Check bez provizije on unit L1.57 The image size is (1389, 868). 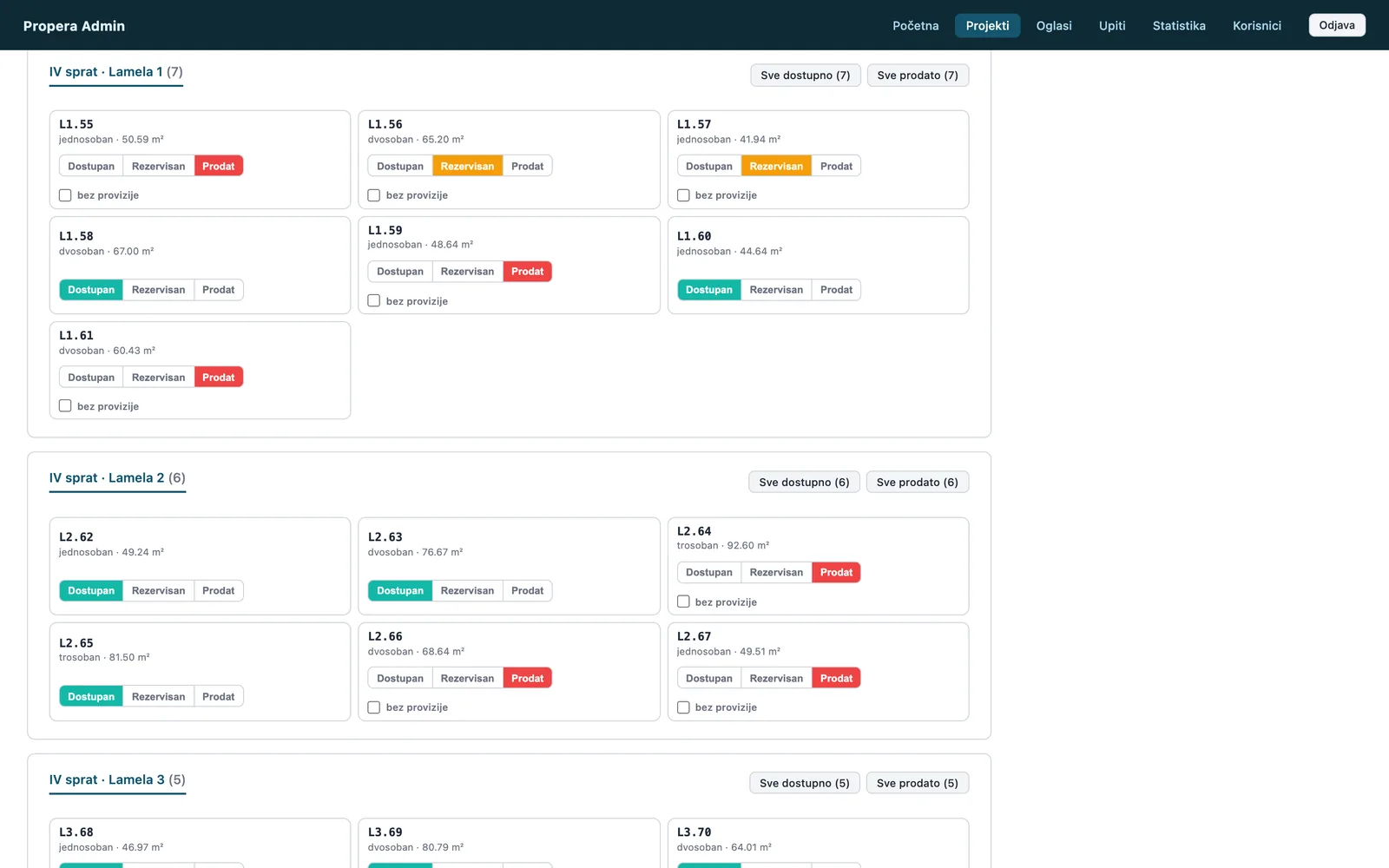[683, 195]
